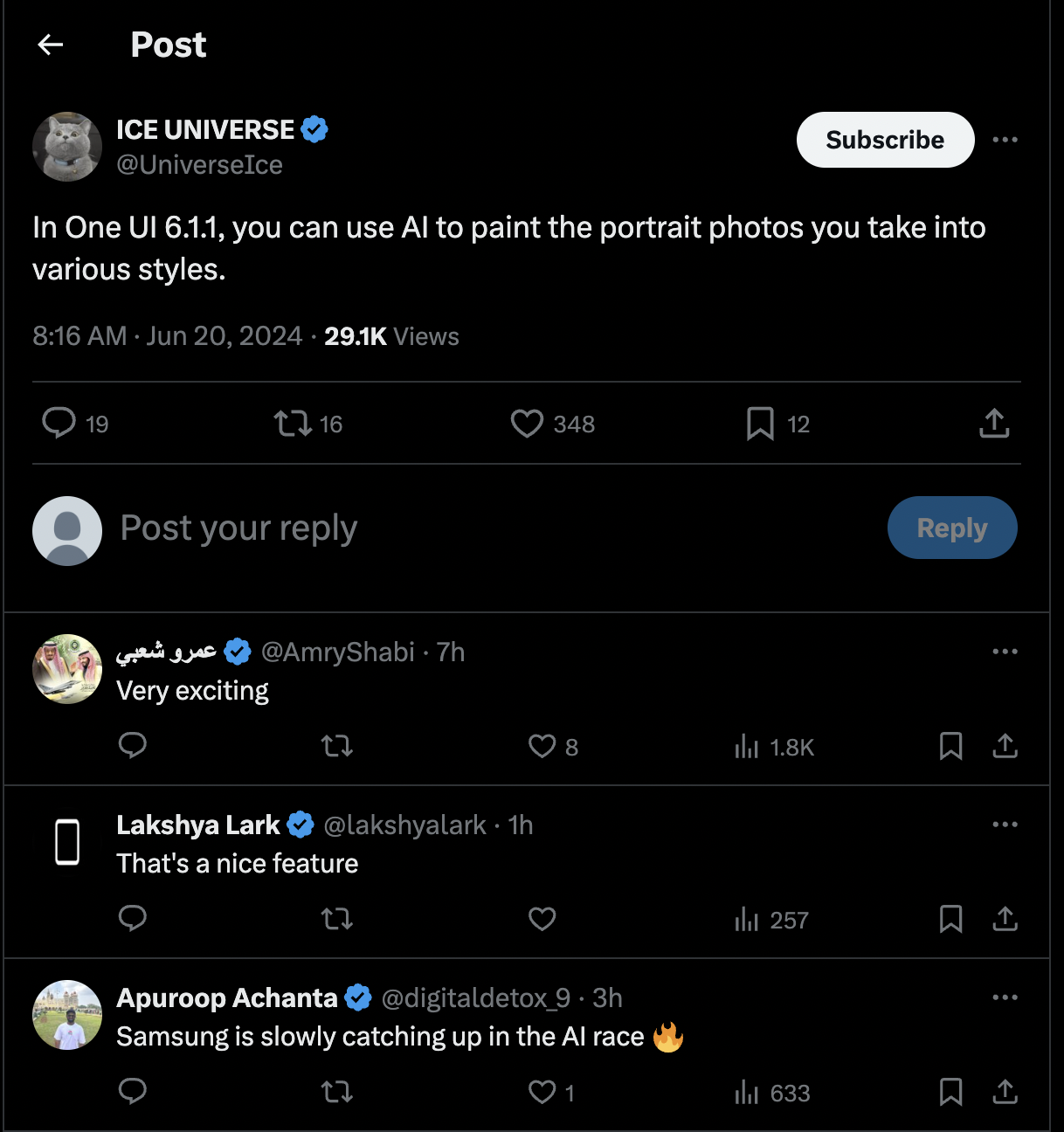Open more options on AmryShabi's reply
This screenshot has height=1132, width=1064.
click(1005, 652)
